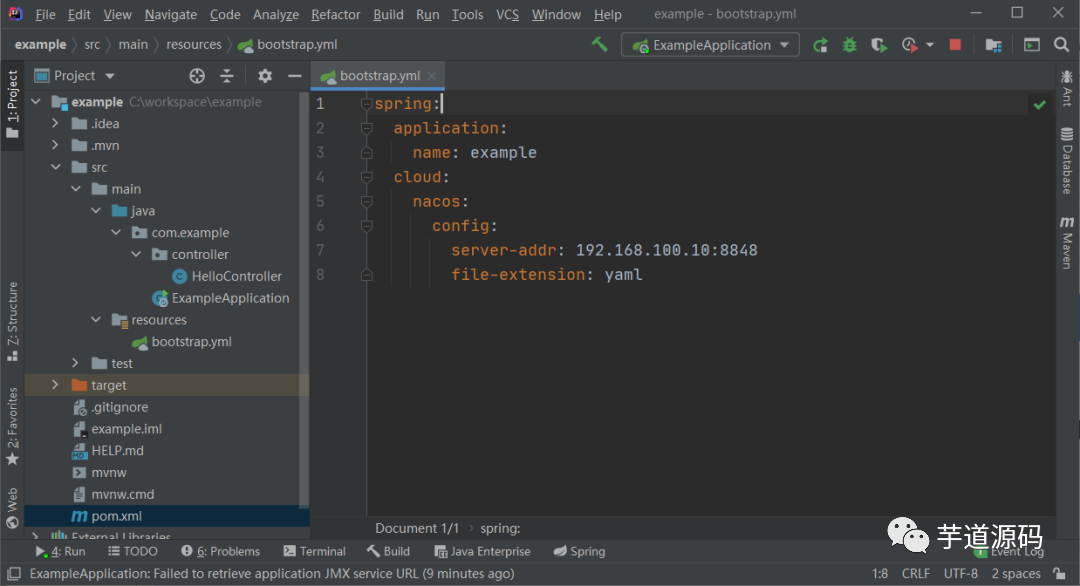Viewport: 1080px width, 586px height.
Task: Select pom.xml in project tree
Action: [116, 516]
